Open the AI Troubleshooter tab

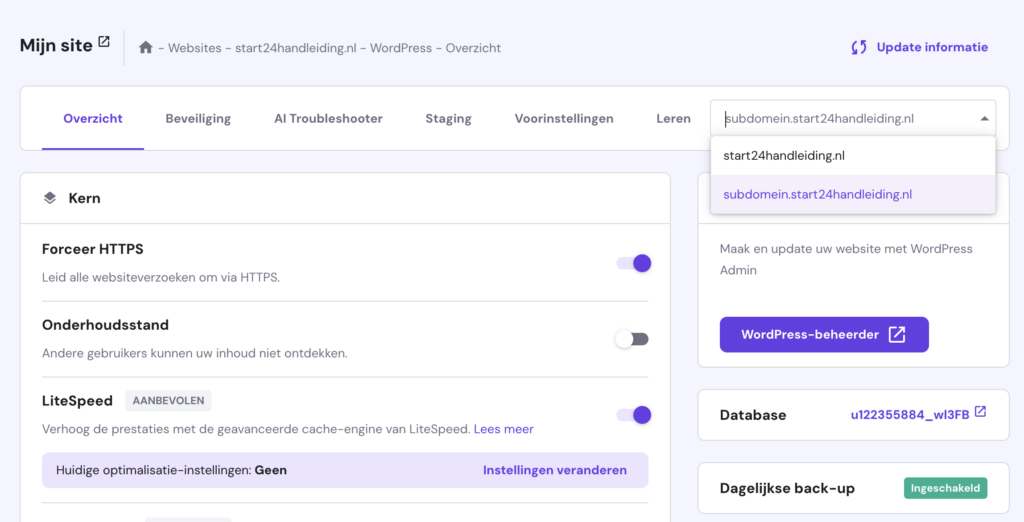click(328, 118)
